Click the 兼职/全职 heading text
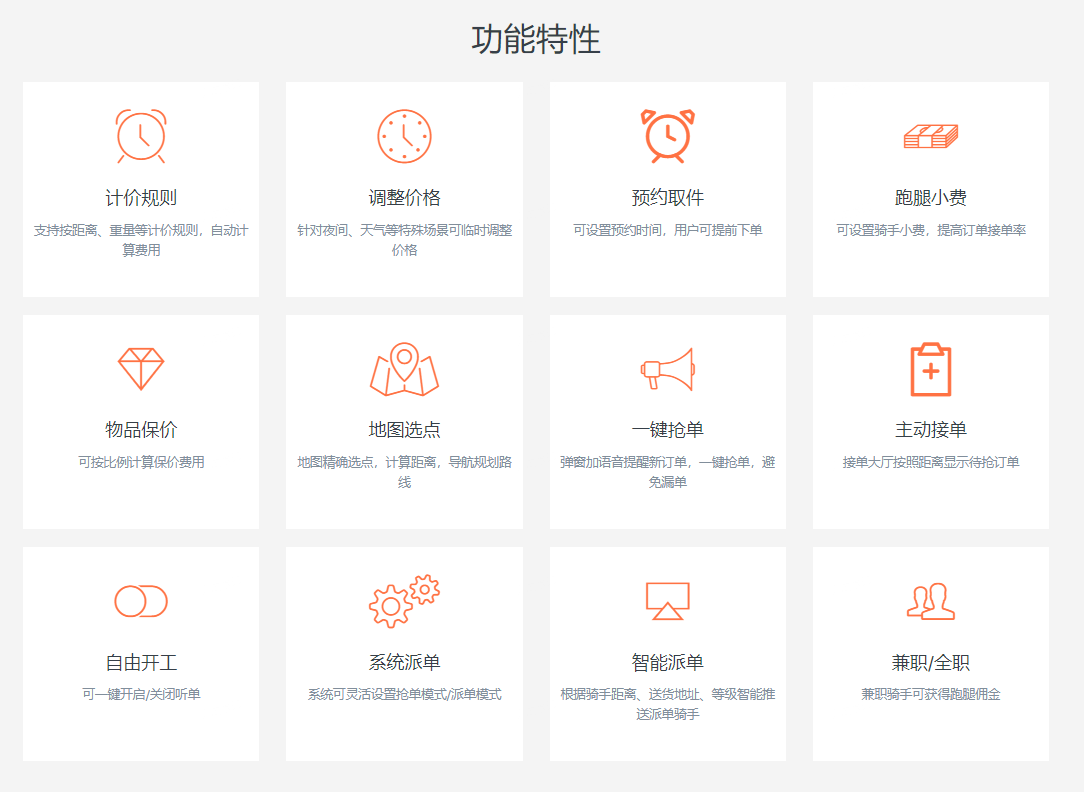Image resolution: width=1084 pixels, height=792 pixels. pos(930,663)
